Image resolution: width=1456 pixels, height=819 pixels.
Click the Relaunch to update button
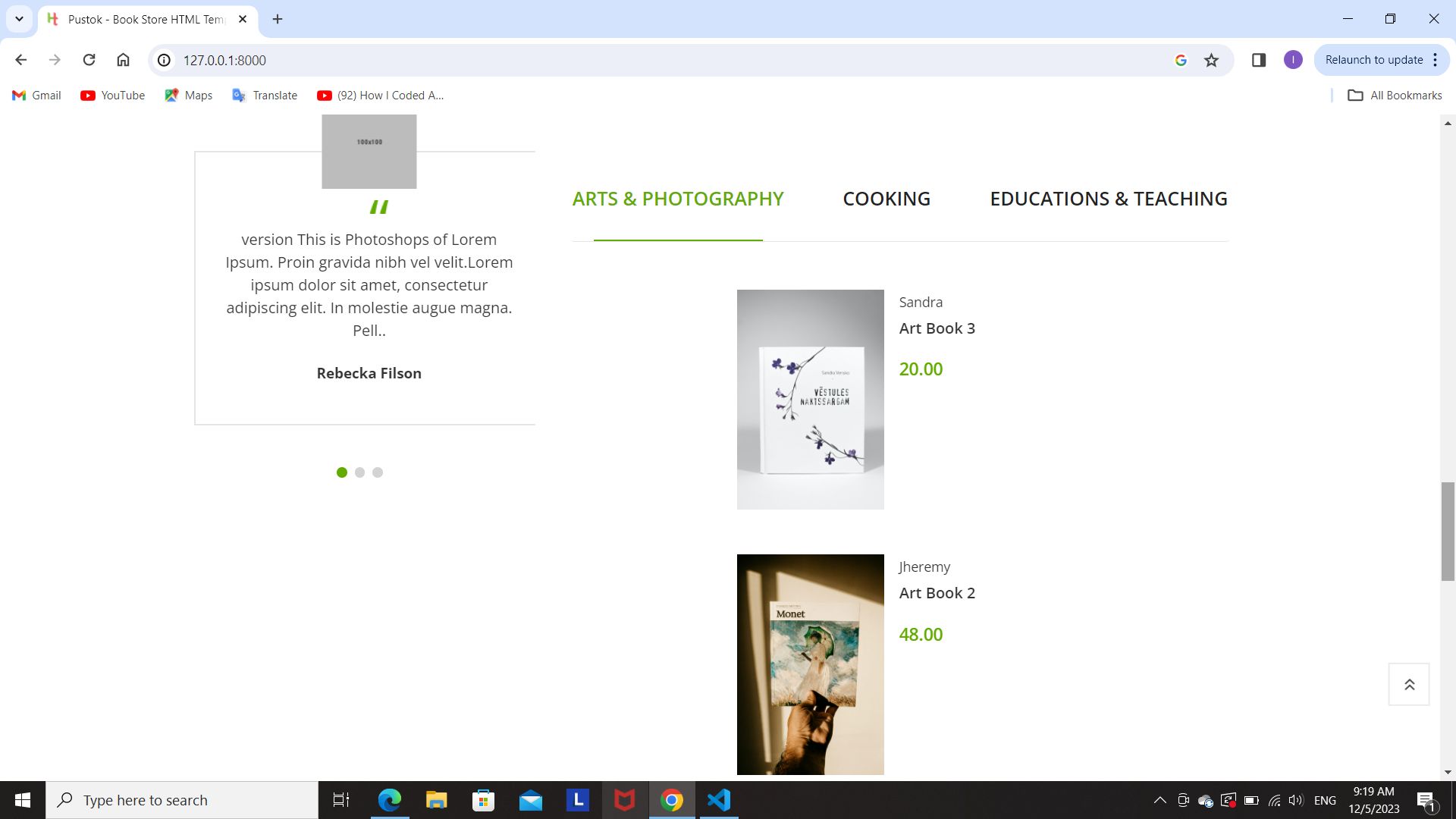1373,60
